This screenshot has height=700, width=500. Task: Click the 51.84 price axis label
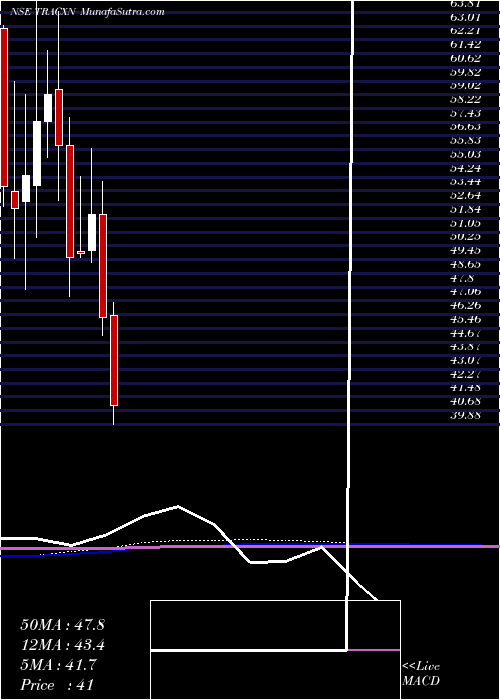click(466, 209)
